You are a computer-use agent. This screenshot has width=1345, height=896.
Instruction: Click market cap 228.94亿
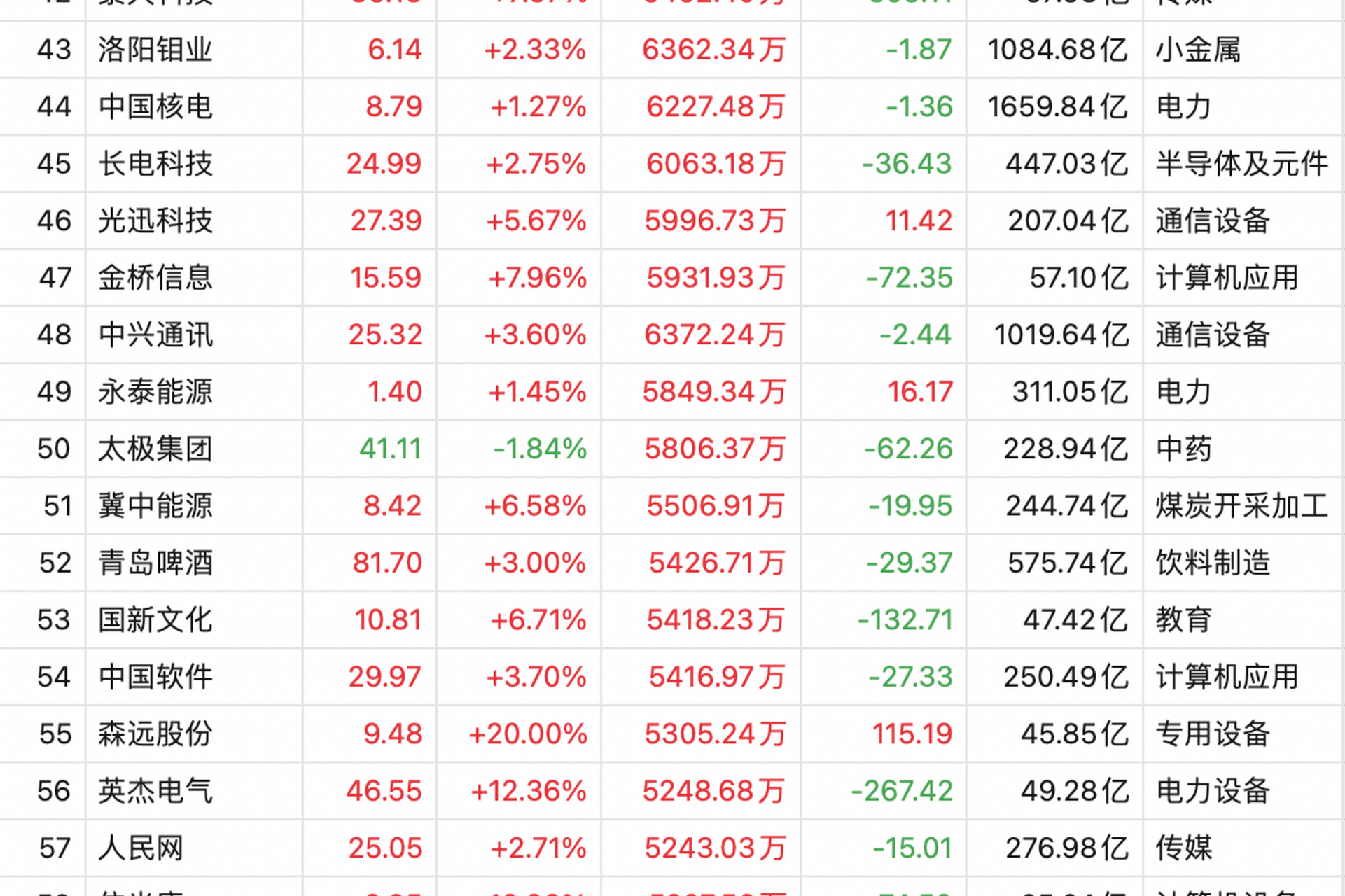coord(1066,449)
